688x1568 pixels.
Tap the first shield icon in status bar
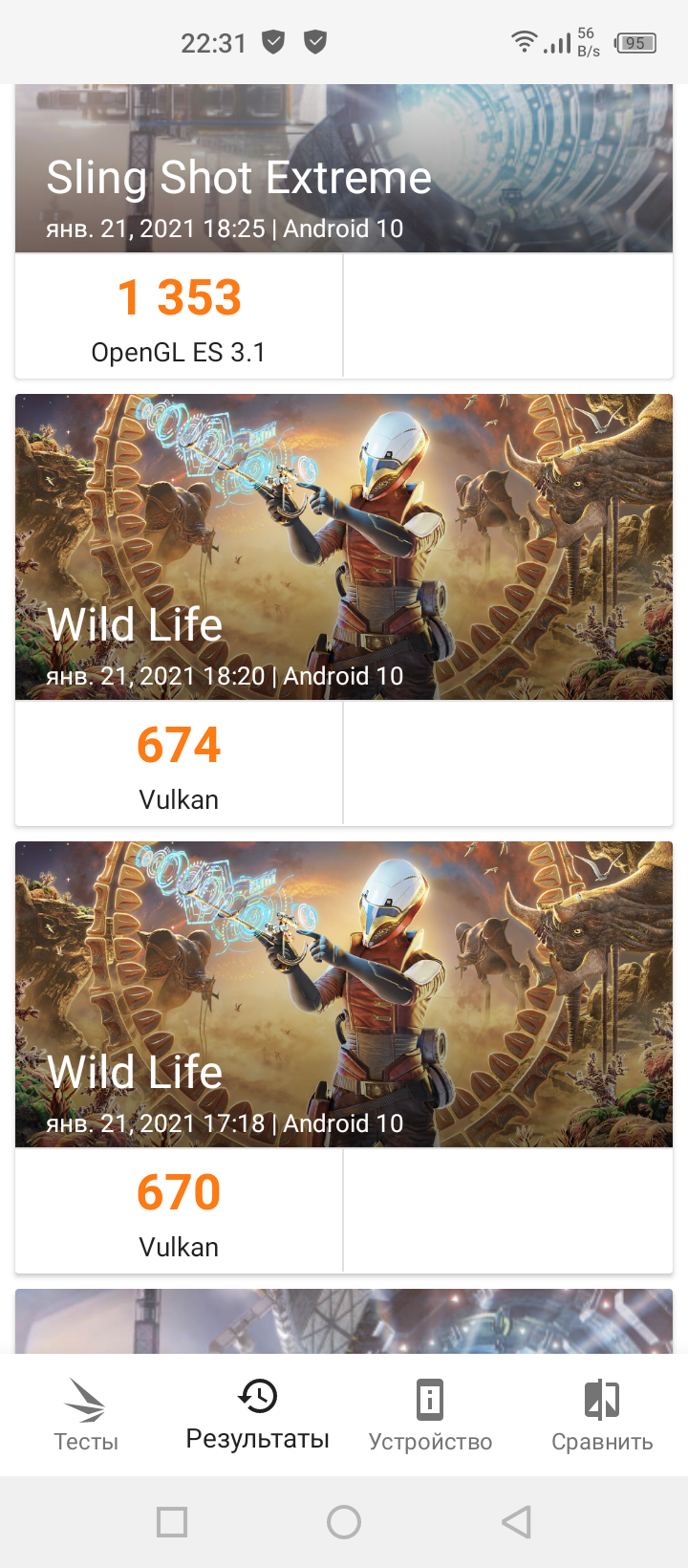click(x=274, y=42)
